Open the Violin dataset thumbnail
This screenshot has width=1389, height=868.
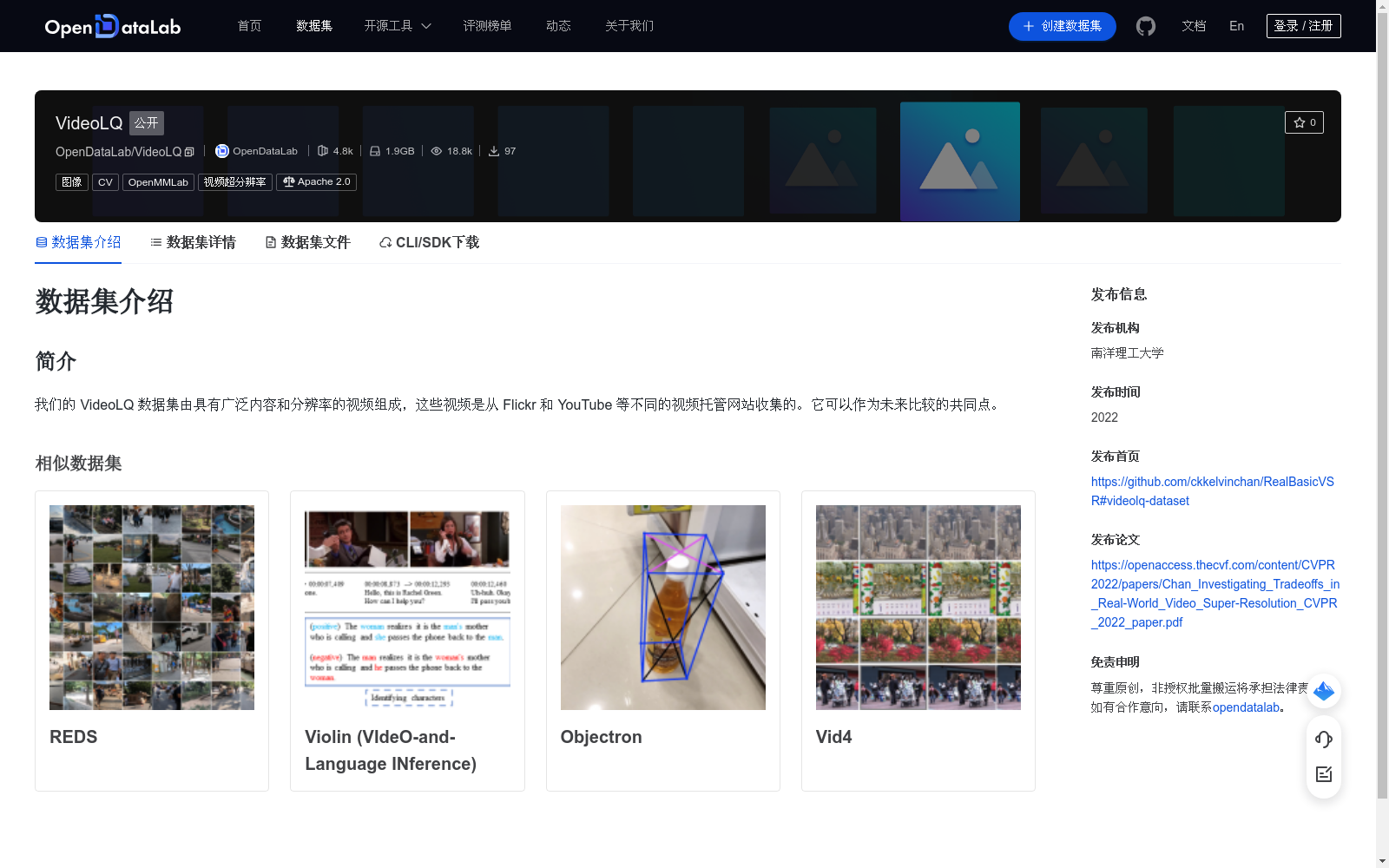tap(407, 608)
